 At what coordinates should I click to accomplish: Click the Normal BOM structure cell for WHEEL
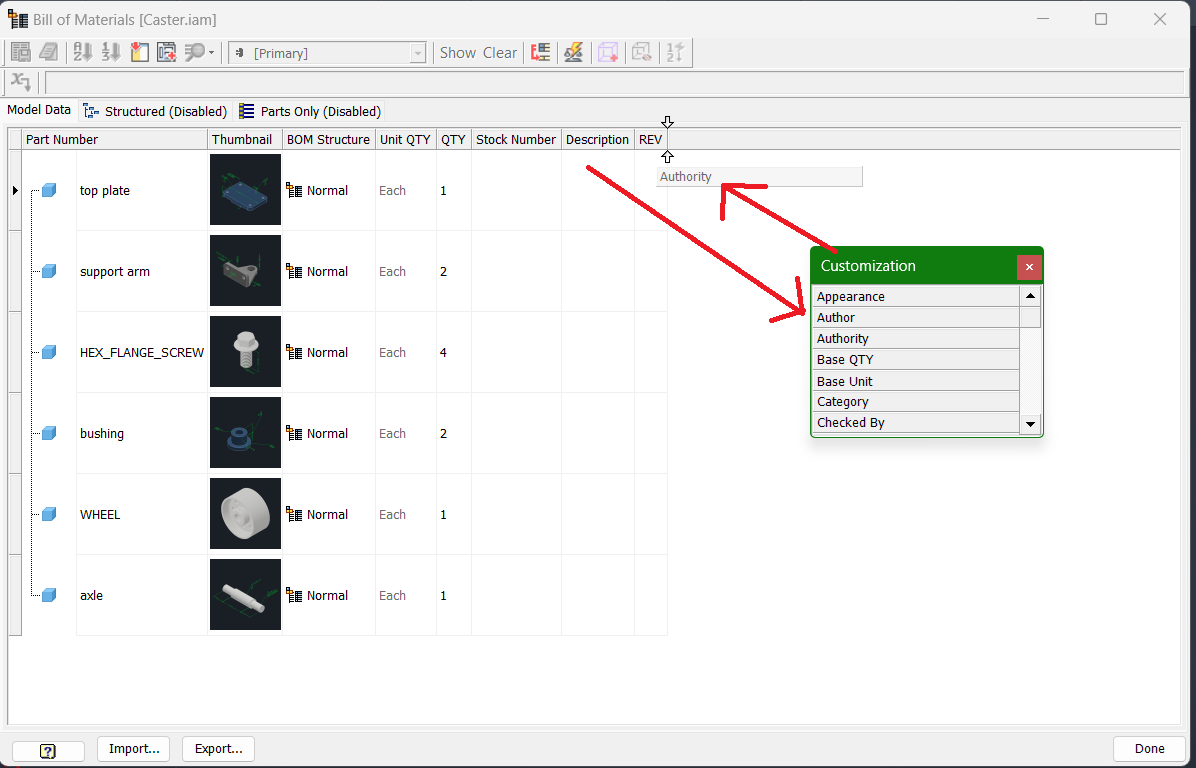tap(329, 515)
